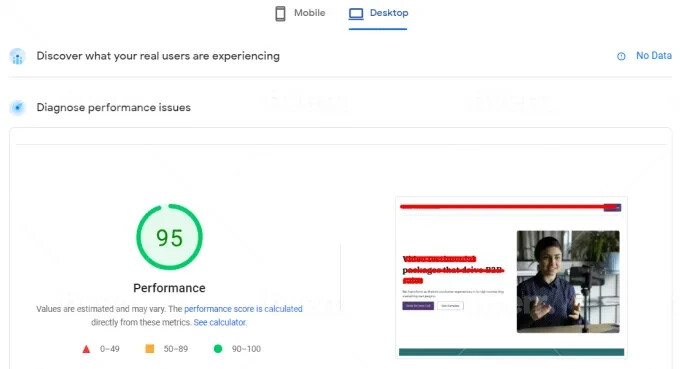Click the 95 performance score gauge
The image size is (680, 369).
coord(169,237)
